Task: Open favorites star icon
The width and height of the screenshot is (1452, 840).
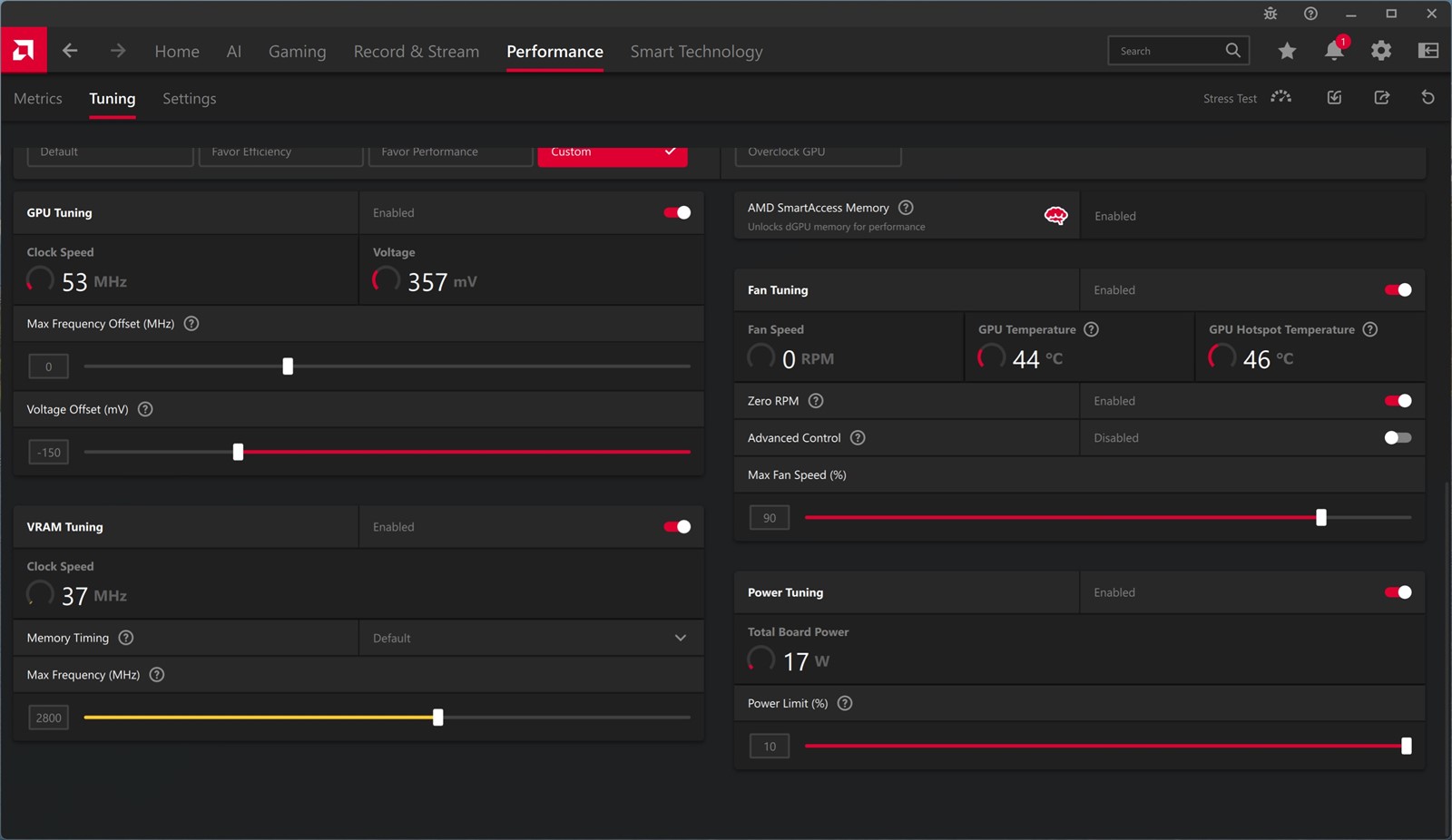Action: (1287, 51)
